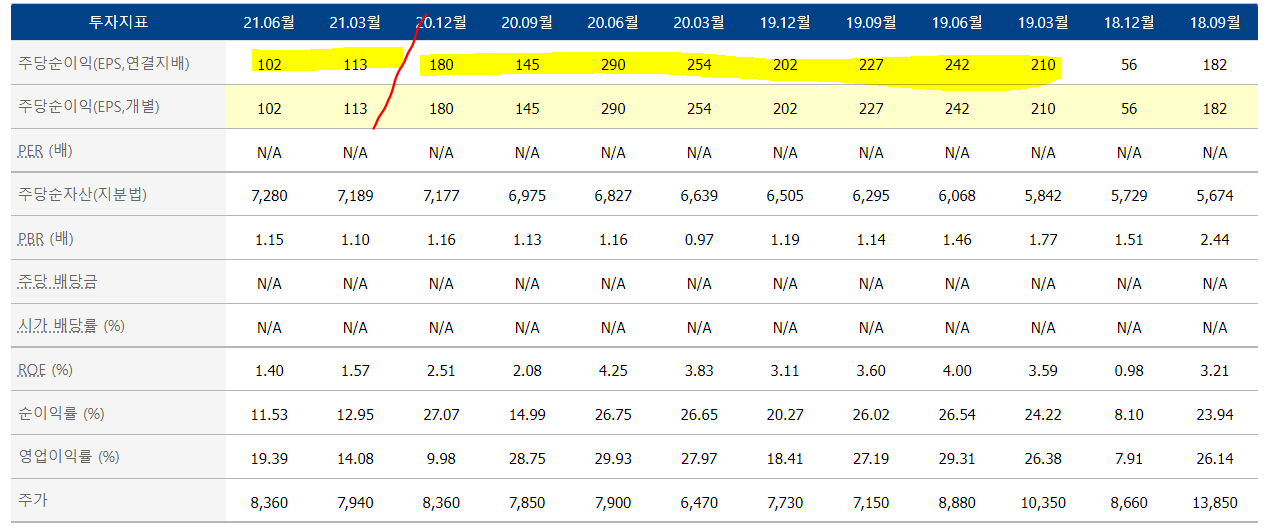This screenshot has width=1270, height=530.
Task: Click the 주가 row label
Action: (33, 500)
